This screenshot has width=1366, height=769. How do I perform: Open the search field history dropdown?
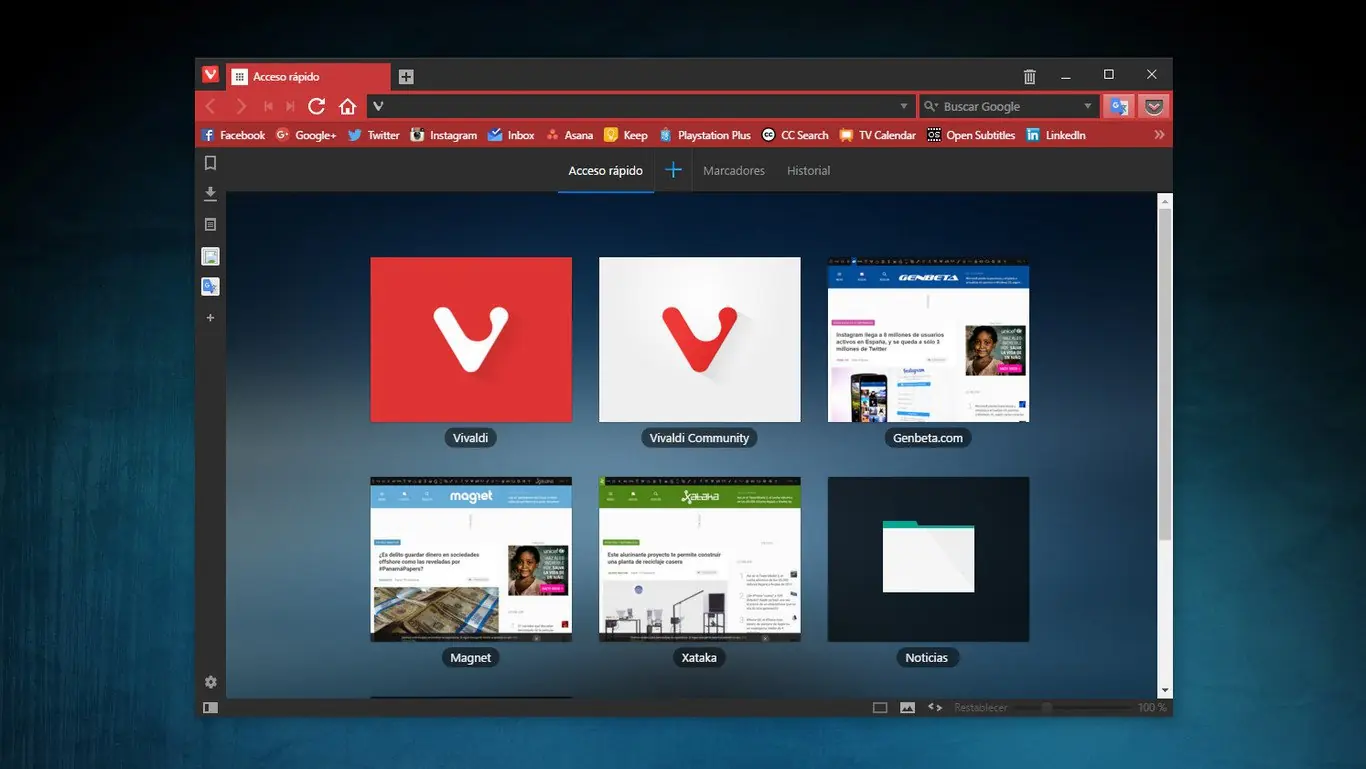[x=1088, y=106]
